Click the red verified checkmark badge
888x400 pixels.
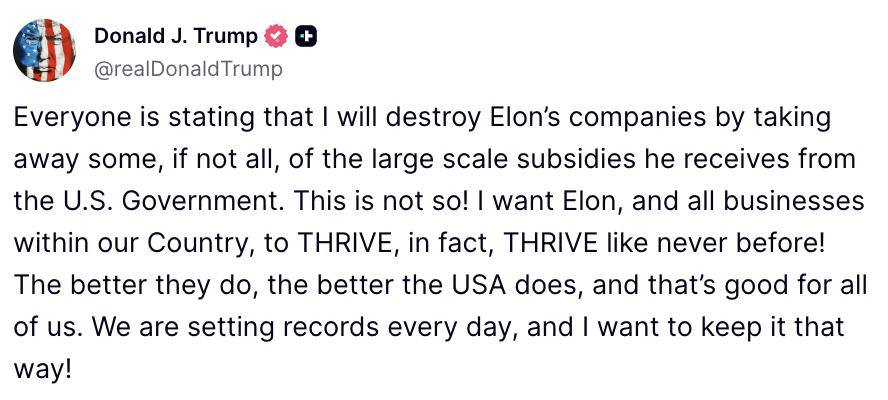tap(276, 37)
